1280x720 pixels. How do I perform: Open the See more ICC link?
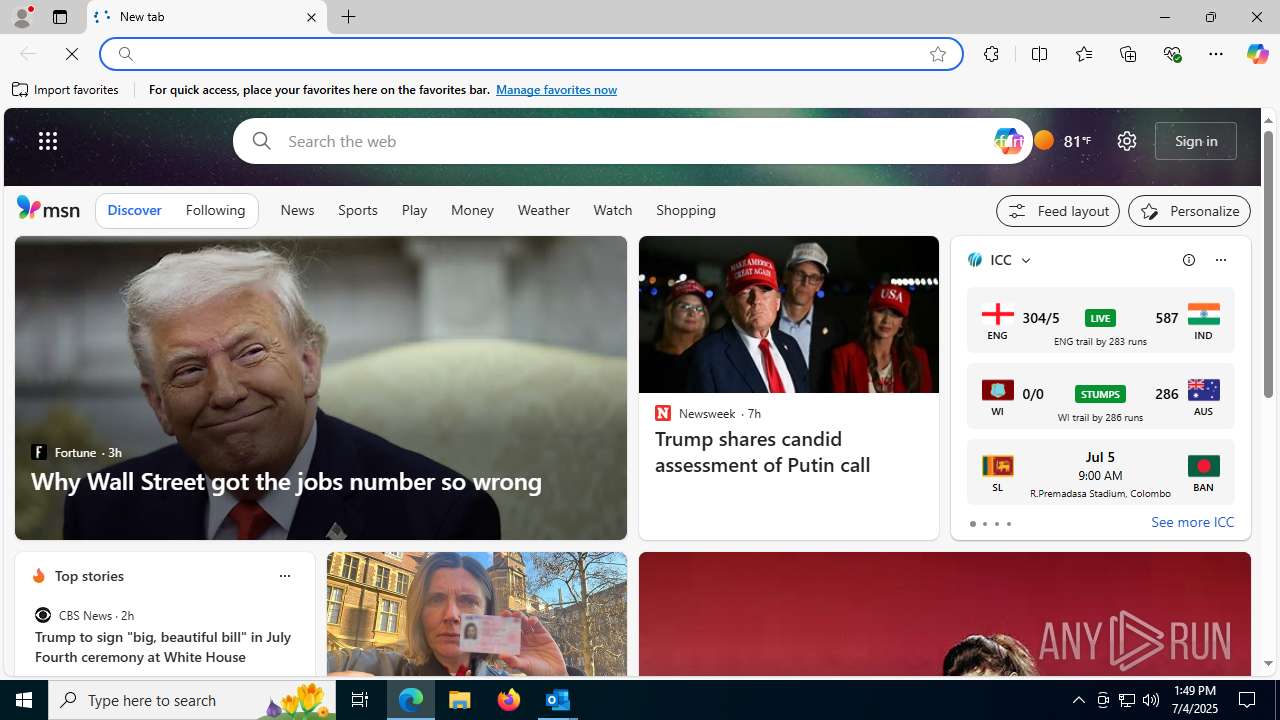(x=1192, y=522)
